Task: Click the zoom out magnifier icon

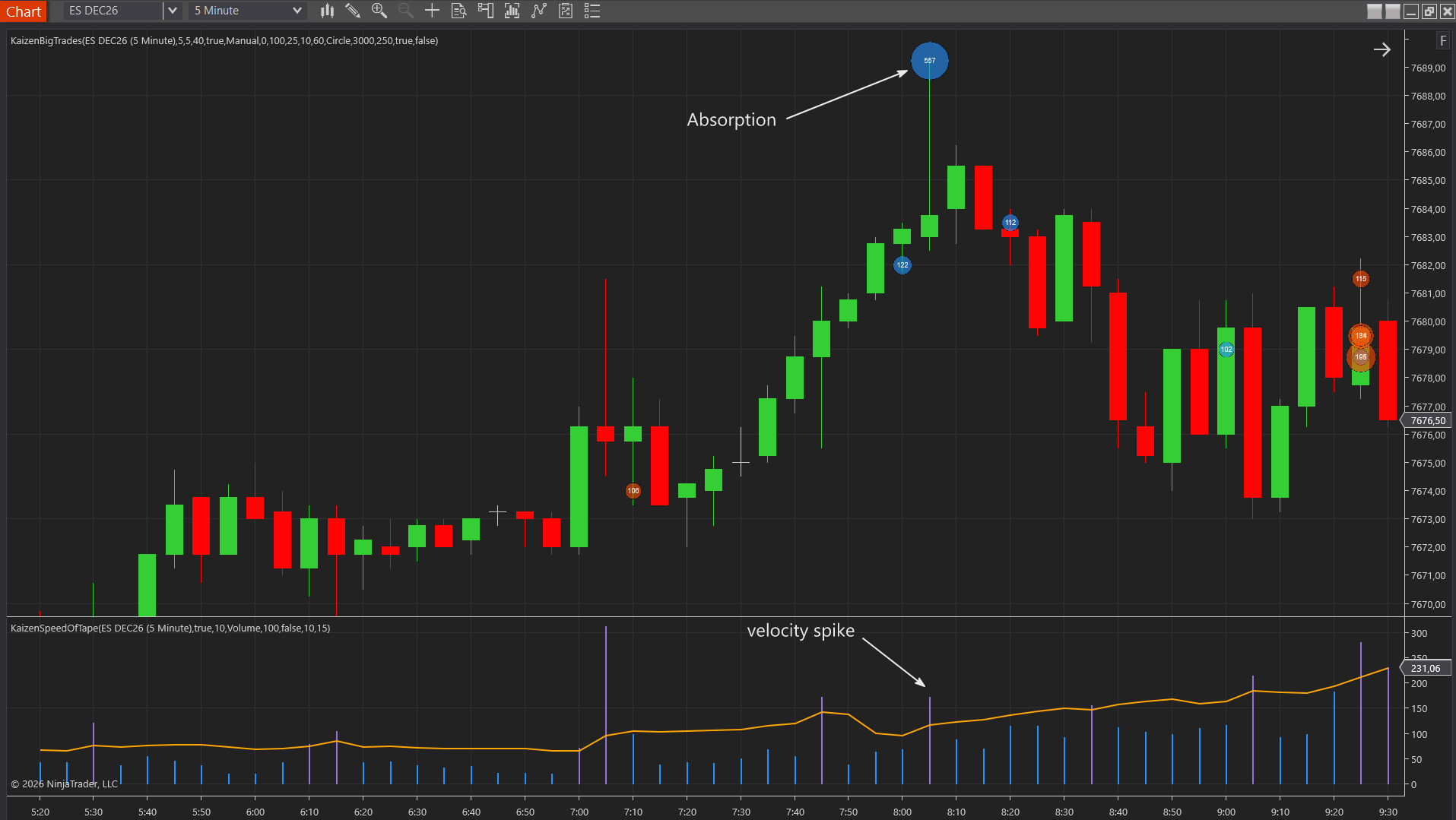Action: tap(406, 11)
